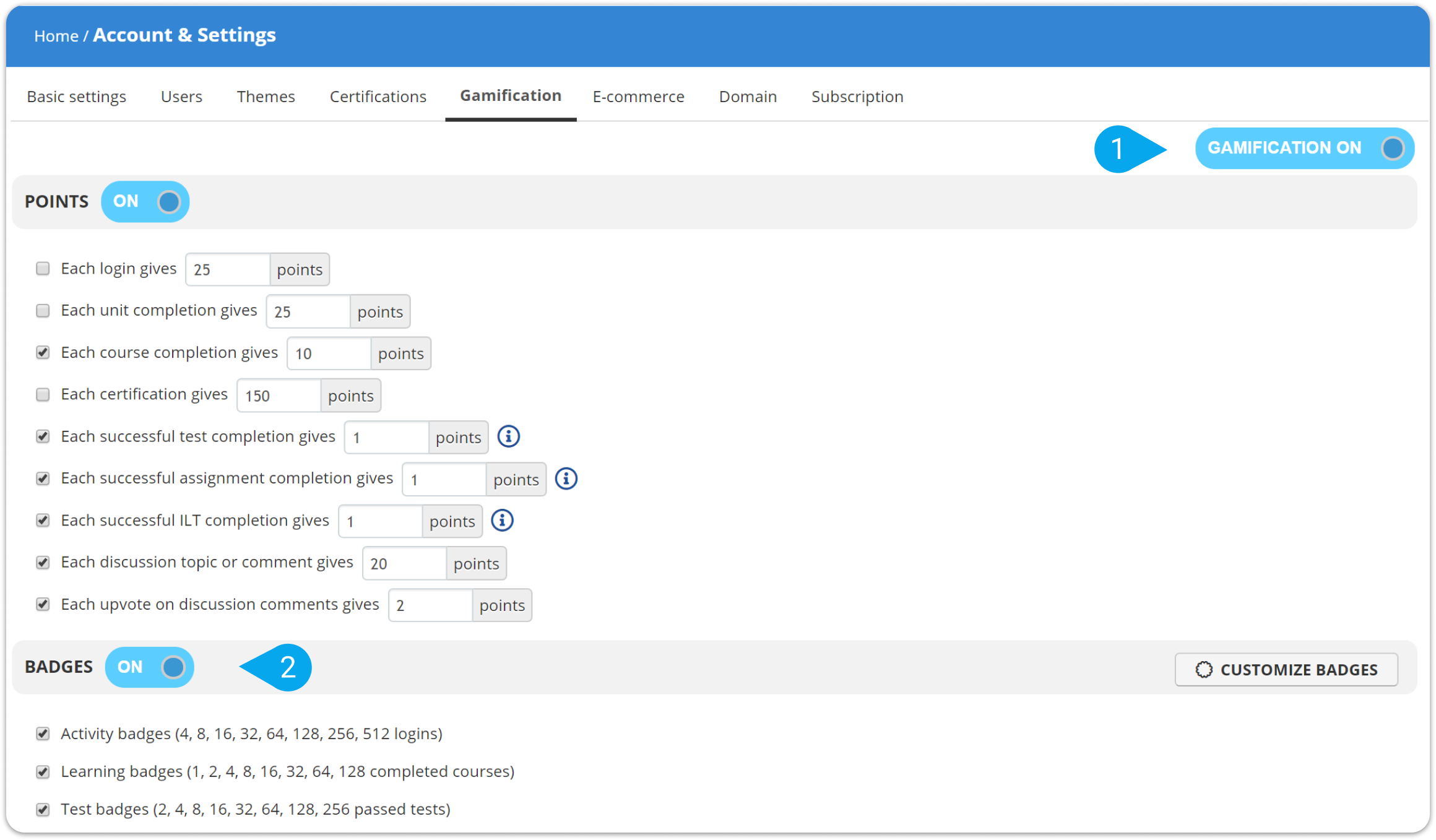Click the Account & Settings breadcrumb title
The width and height of the screenshot is (1436, 840).
tap(184, 35)
